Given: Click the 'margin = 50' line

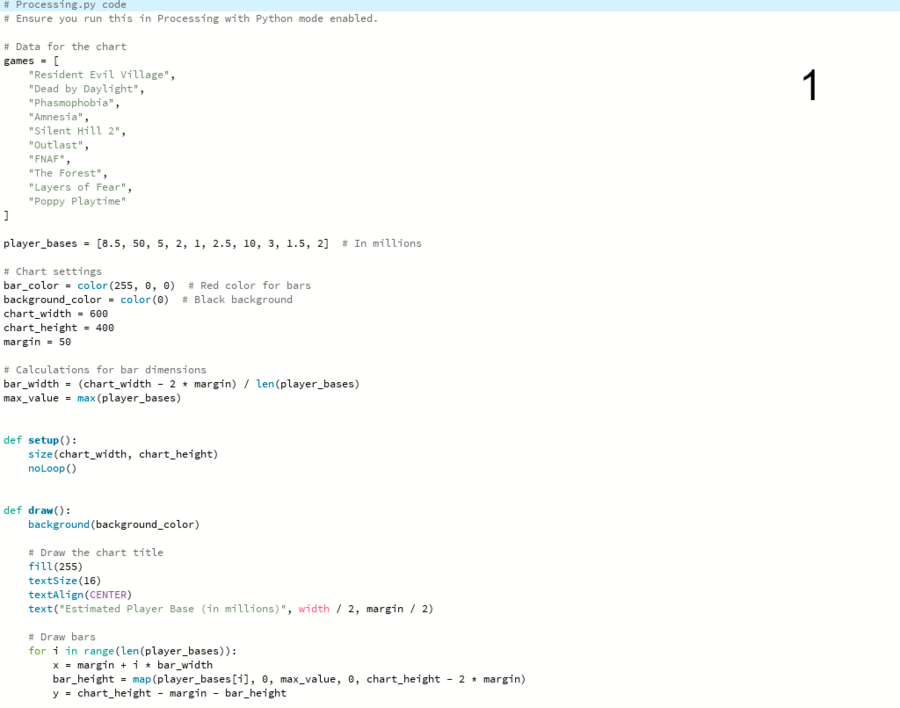Looking at the screenshot, I should point(37,342).
